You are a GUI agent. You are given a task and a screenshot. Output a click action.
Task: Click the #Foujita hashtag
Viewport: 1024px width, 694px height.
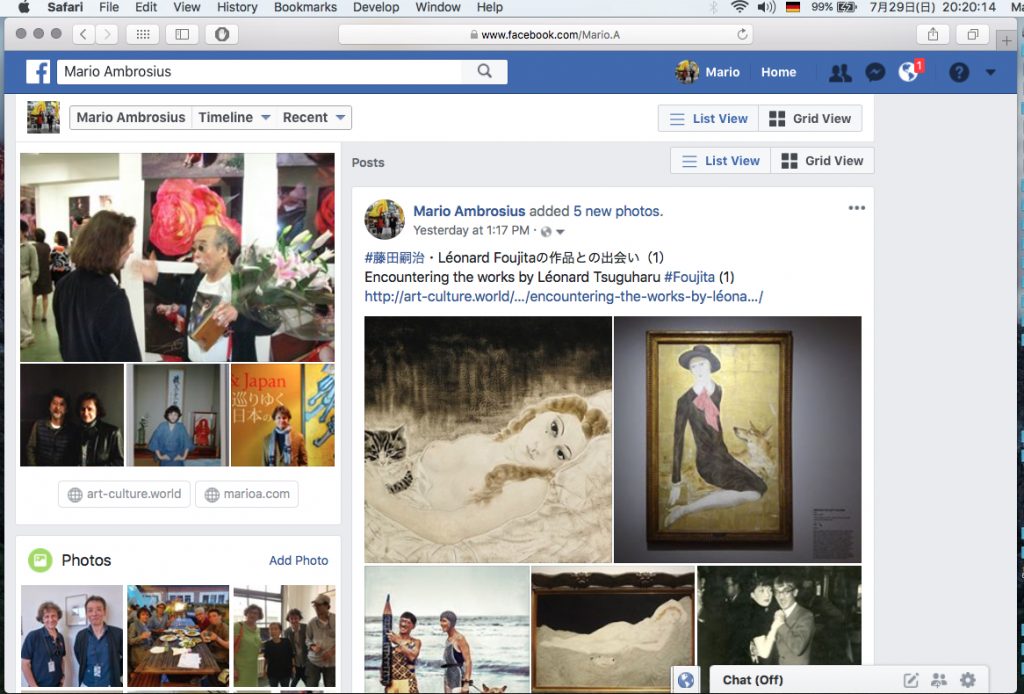(x=689, y=277)
